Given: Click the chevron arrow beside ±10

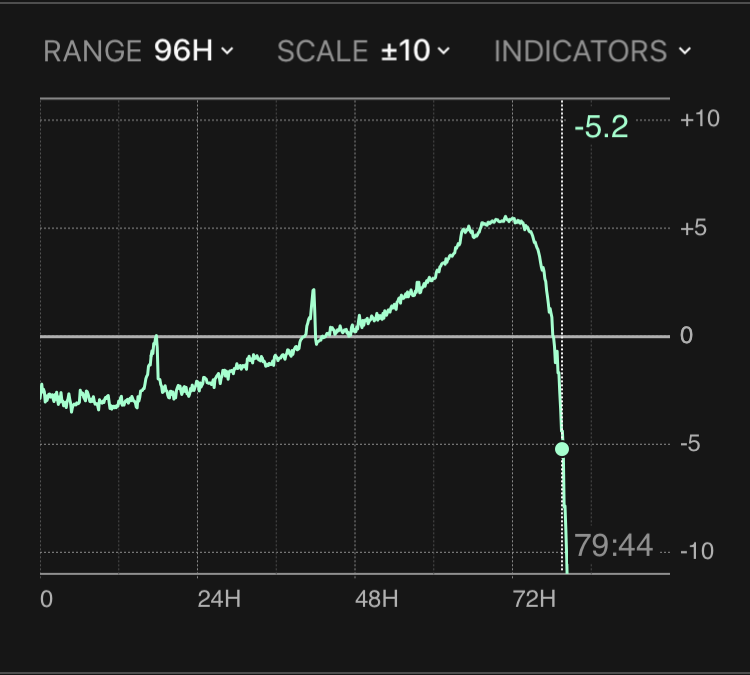Looking at the screenshot, I should click(443, 51).
